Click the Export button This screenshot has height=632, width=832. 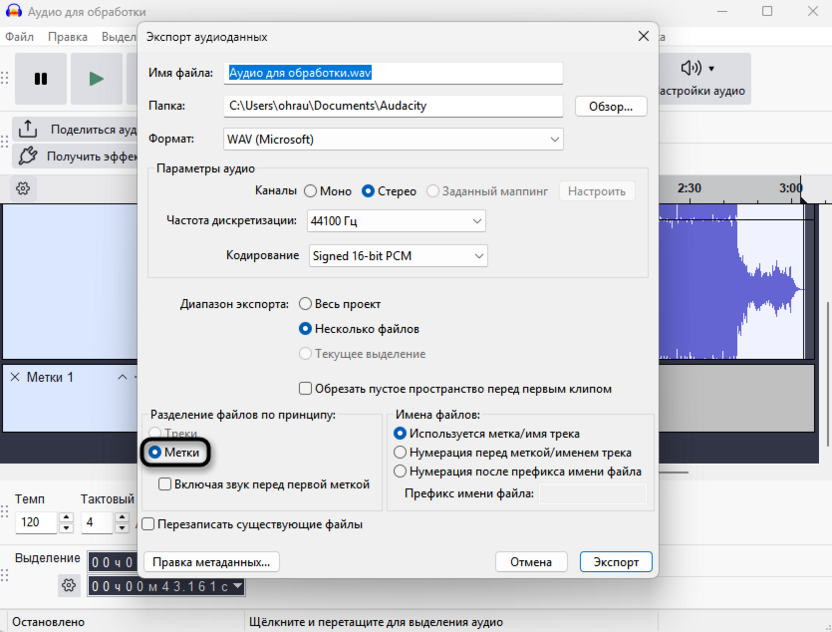tap(616, 562)
